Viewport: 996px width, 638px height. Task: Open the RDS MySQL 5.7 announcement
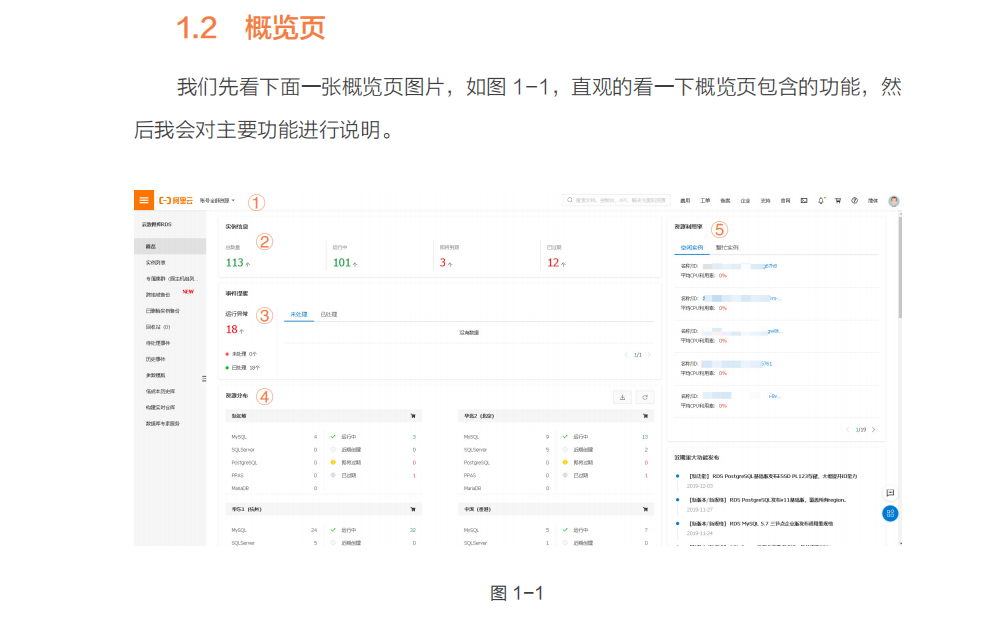click(x=761, y=524)
